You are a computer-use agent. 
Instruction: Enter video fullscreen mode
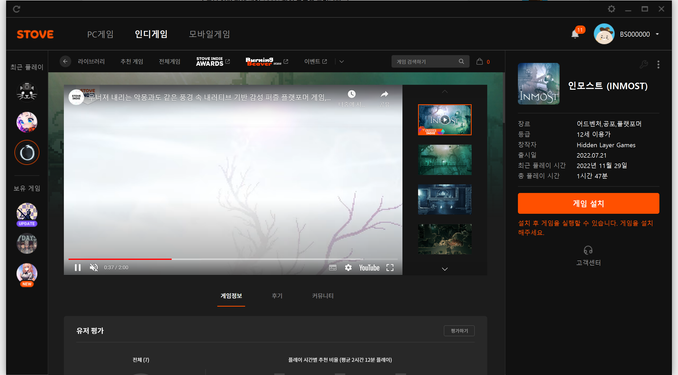tap(390, 268)
